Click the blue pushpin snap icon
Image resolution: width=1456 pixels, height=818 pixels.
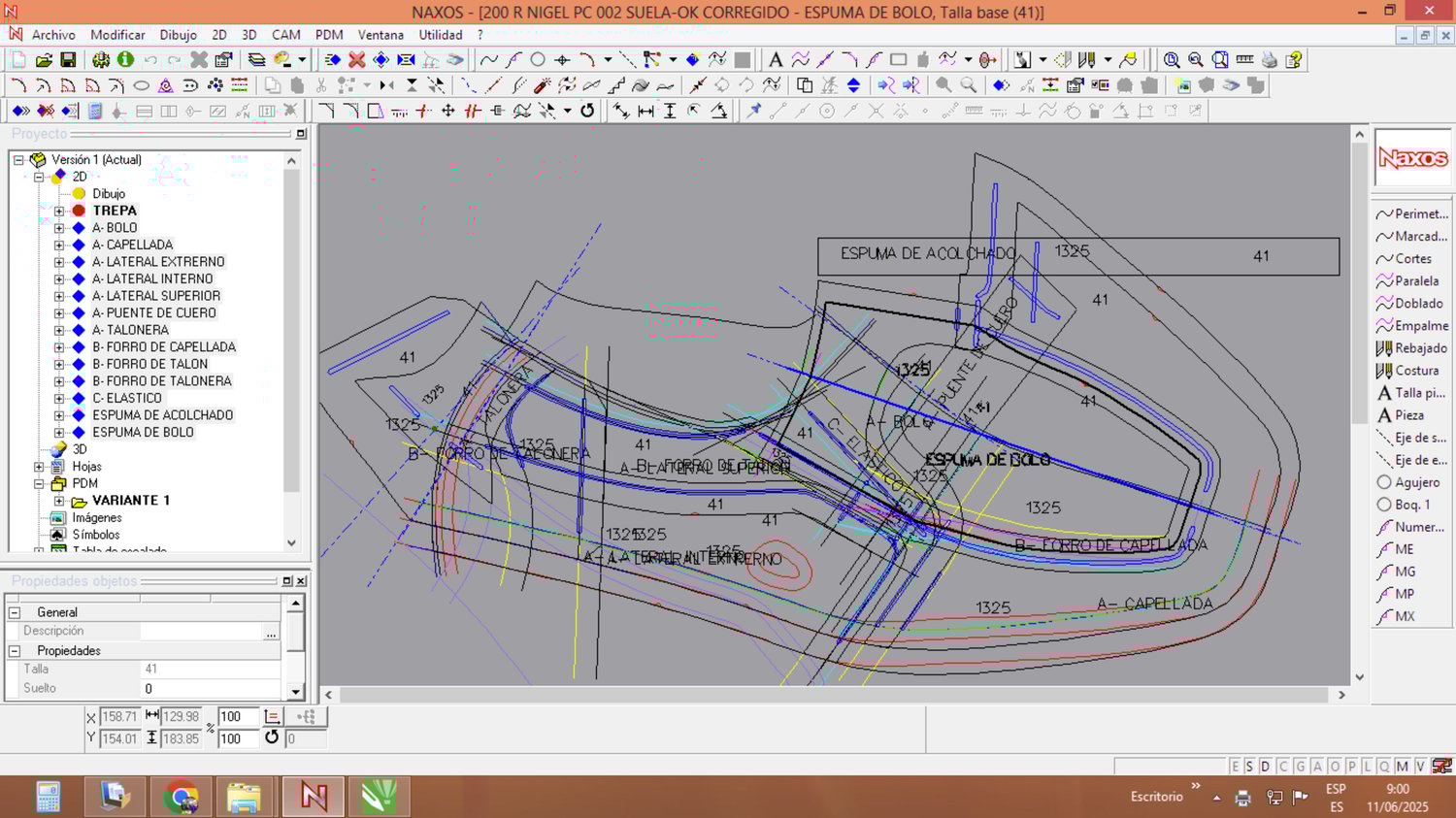(754, 111)
